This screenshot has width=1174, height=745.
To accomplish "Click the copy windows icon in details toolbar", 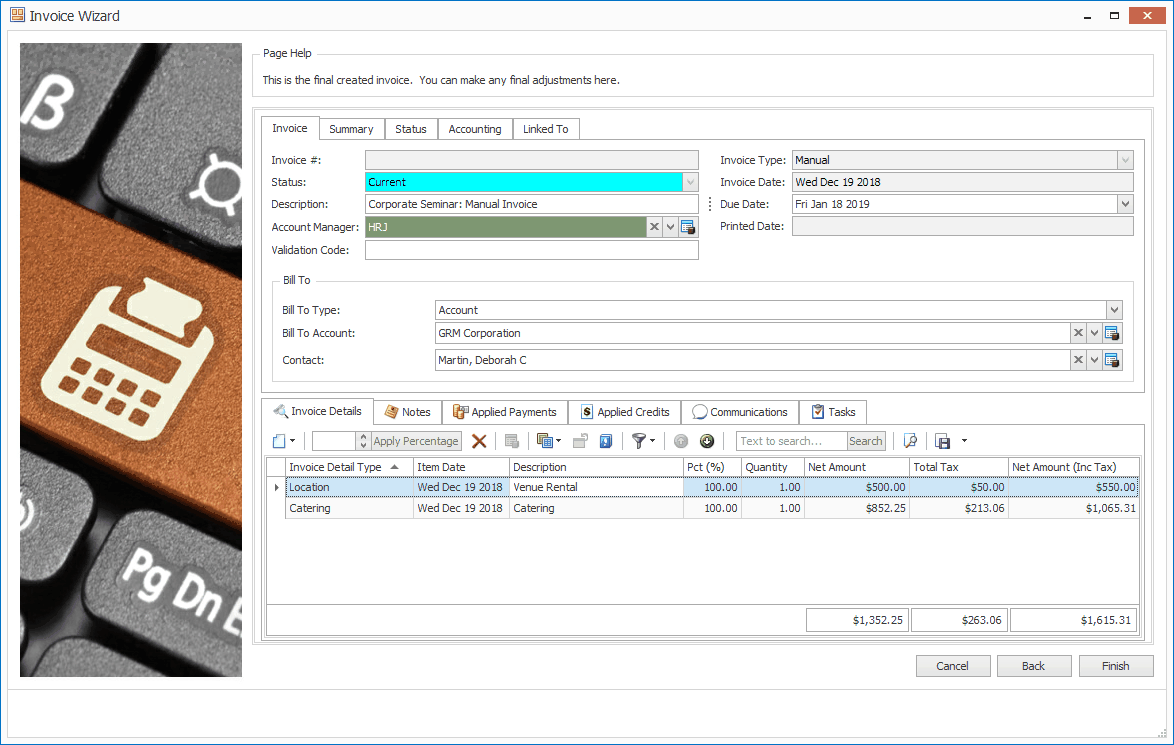I will pos(544,441).
